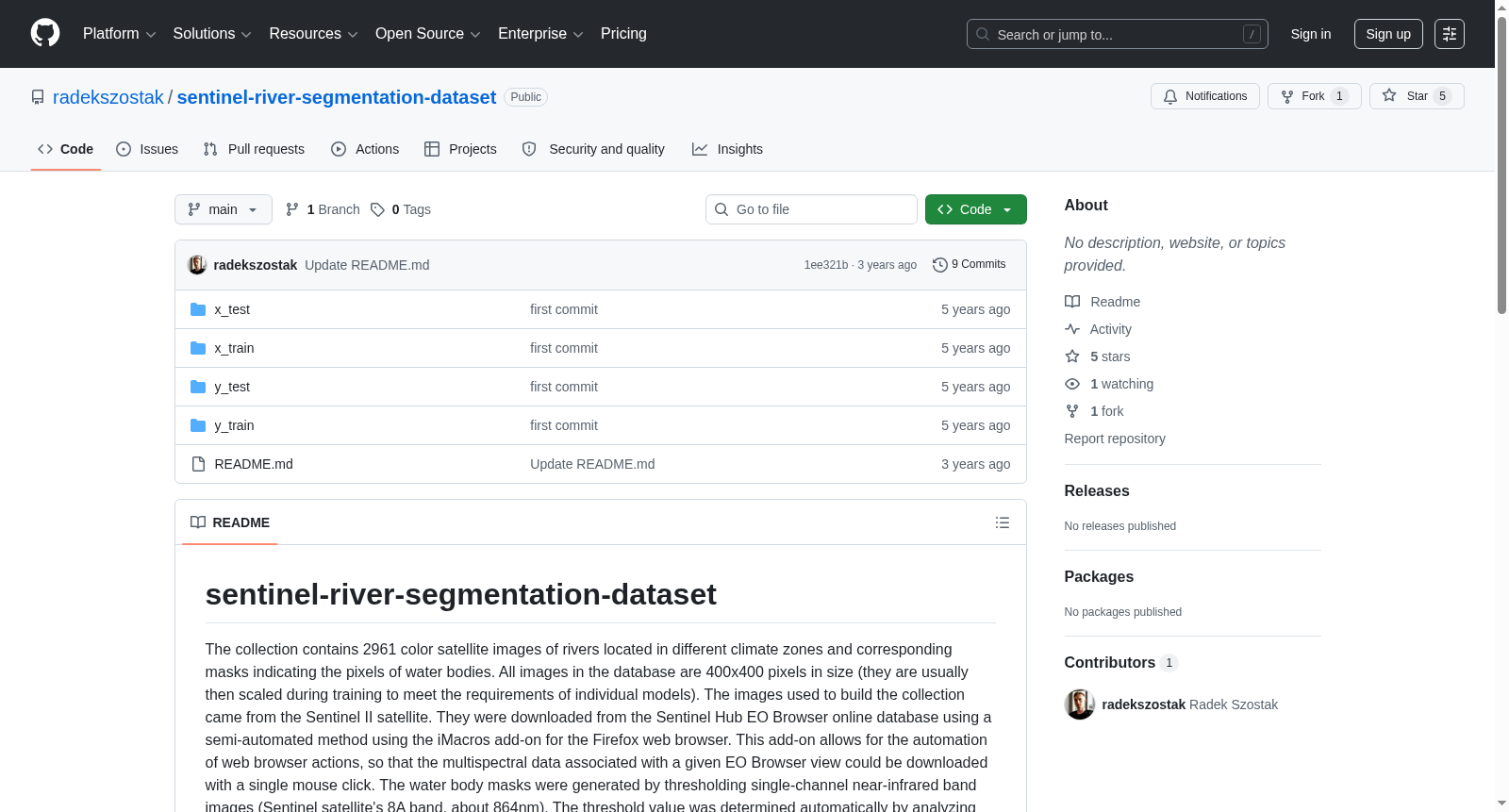Open the Pricing link
Viewport: 1509px width, 812px height.
click(623, 34)
